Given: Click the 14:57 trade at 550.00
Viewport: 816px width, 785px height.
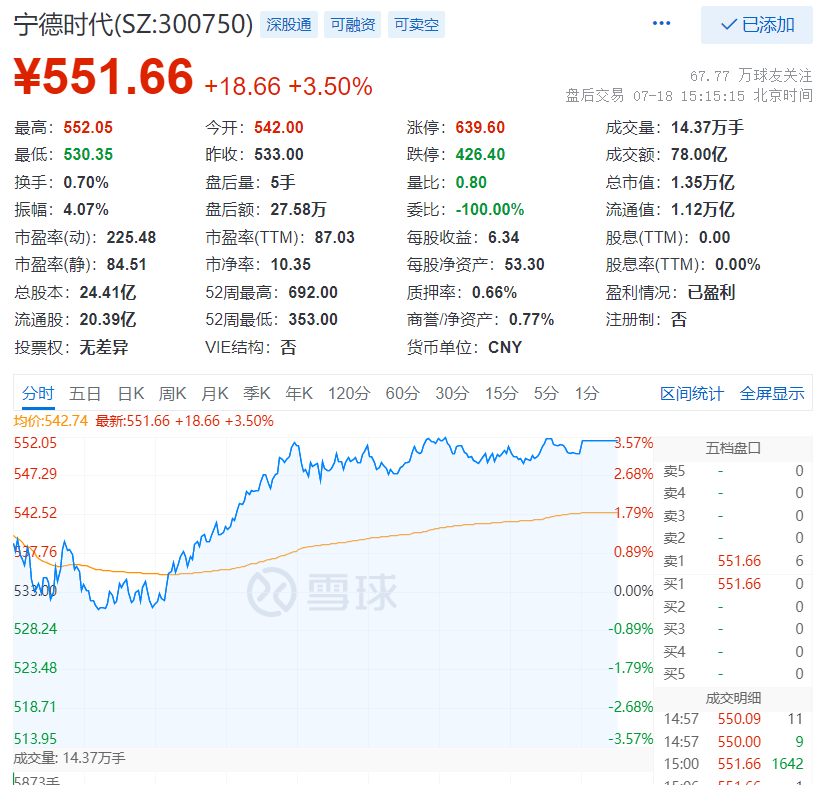Looking at the screenshot, I should (x=733, y=741).
